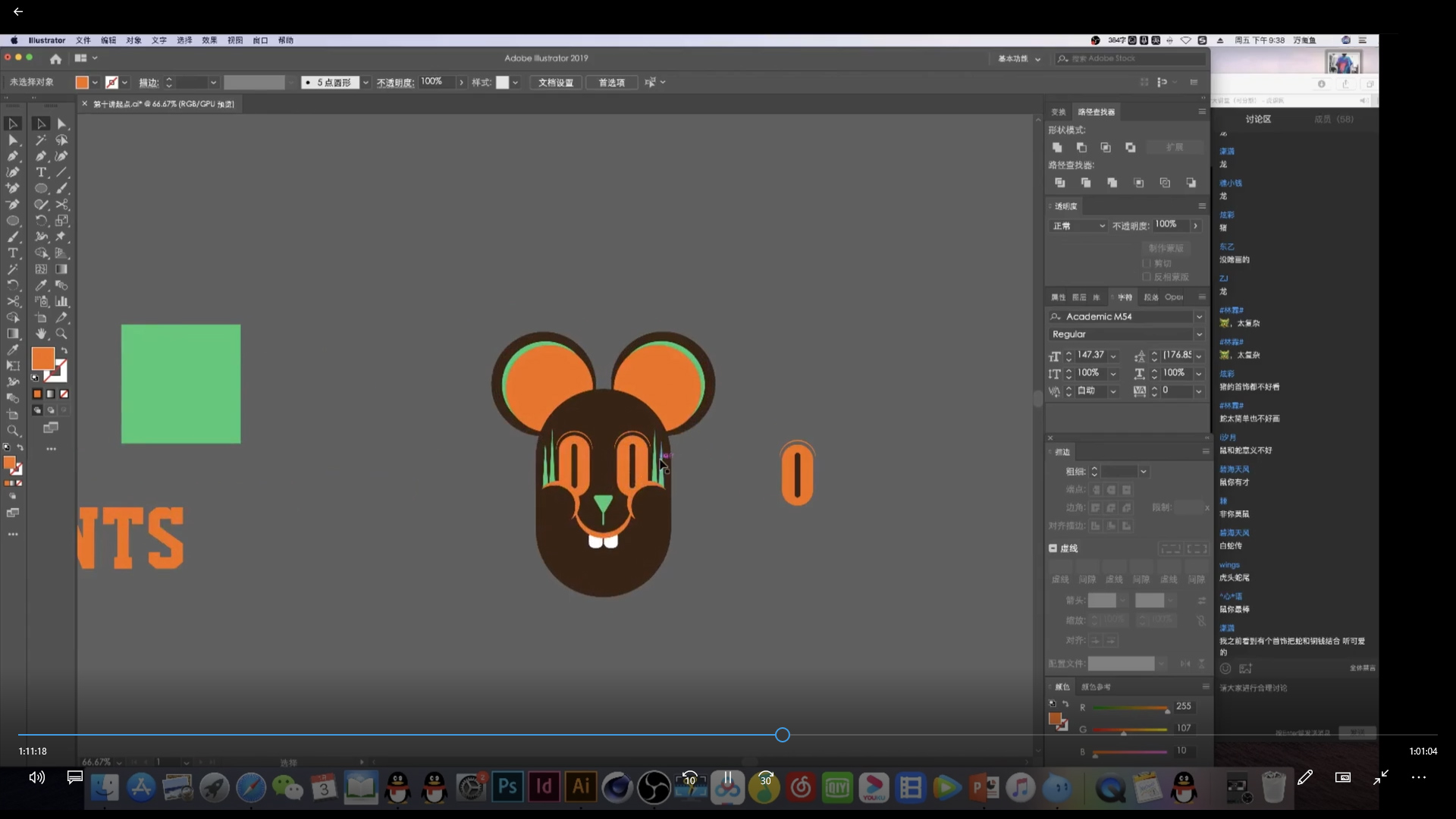Viewport: 1456px width, 819px height.
Task: Open the Illustrator app in the Dock
Action: [x=580, y=787]
